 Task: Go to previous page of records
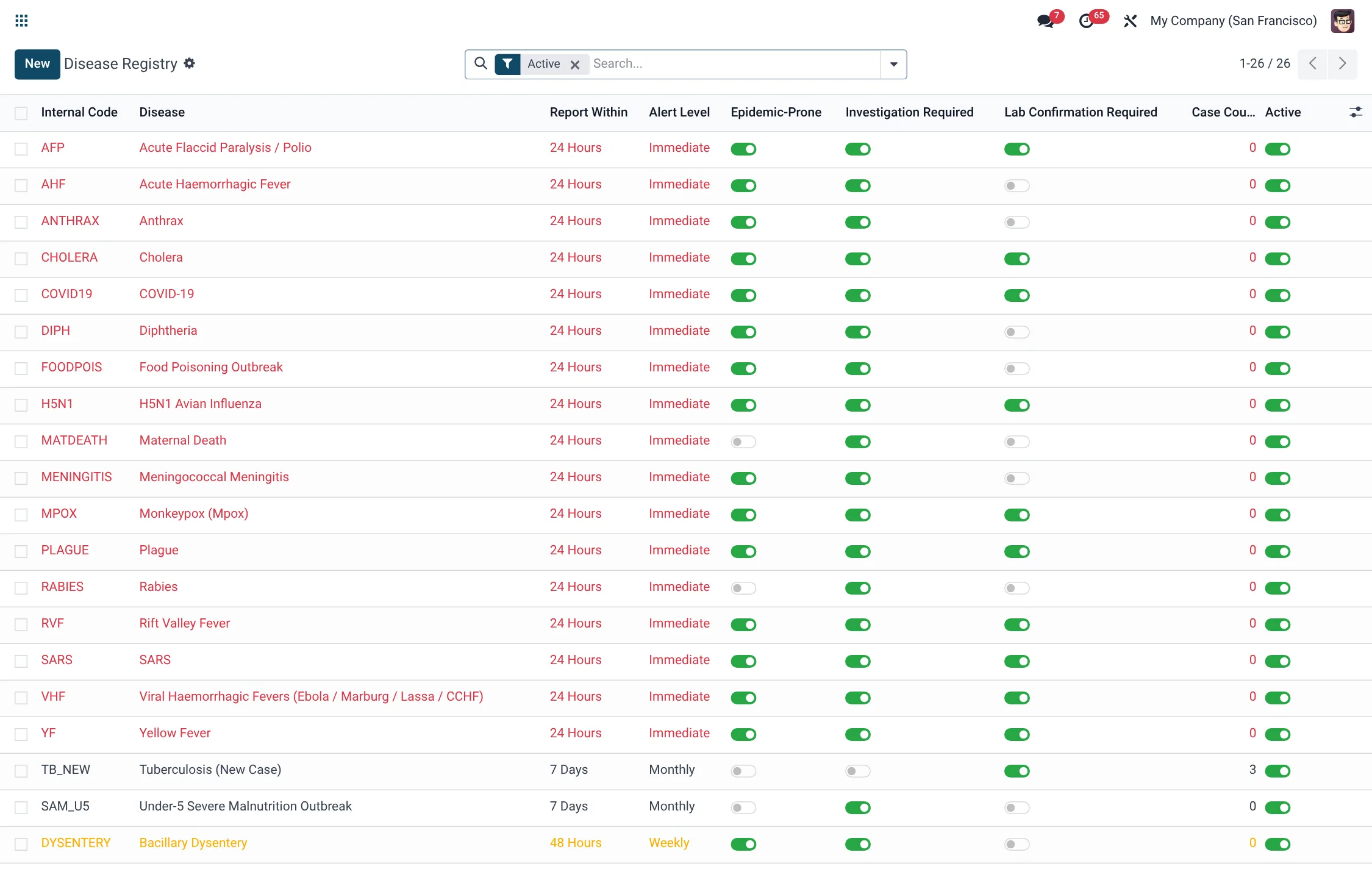[1313, 63]
